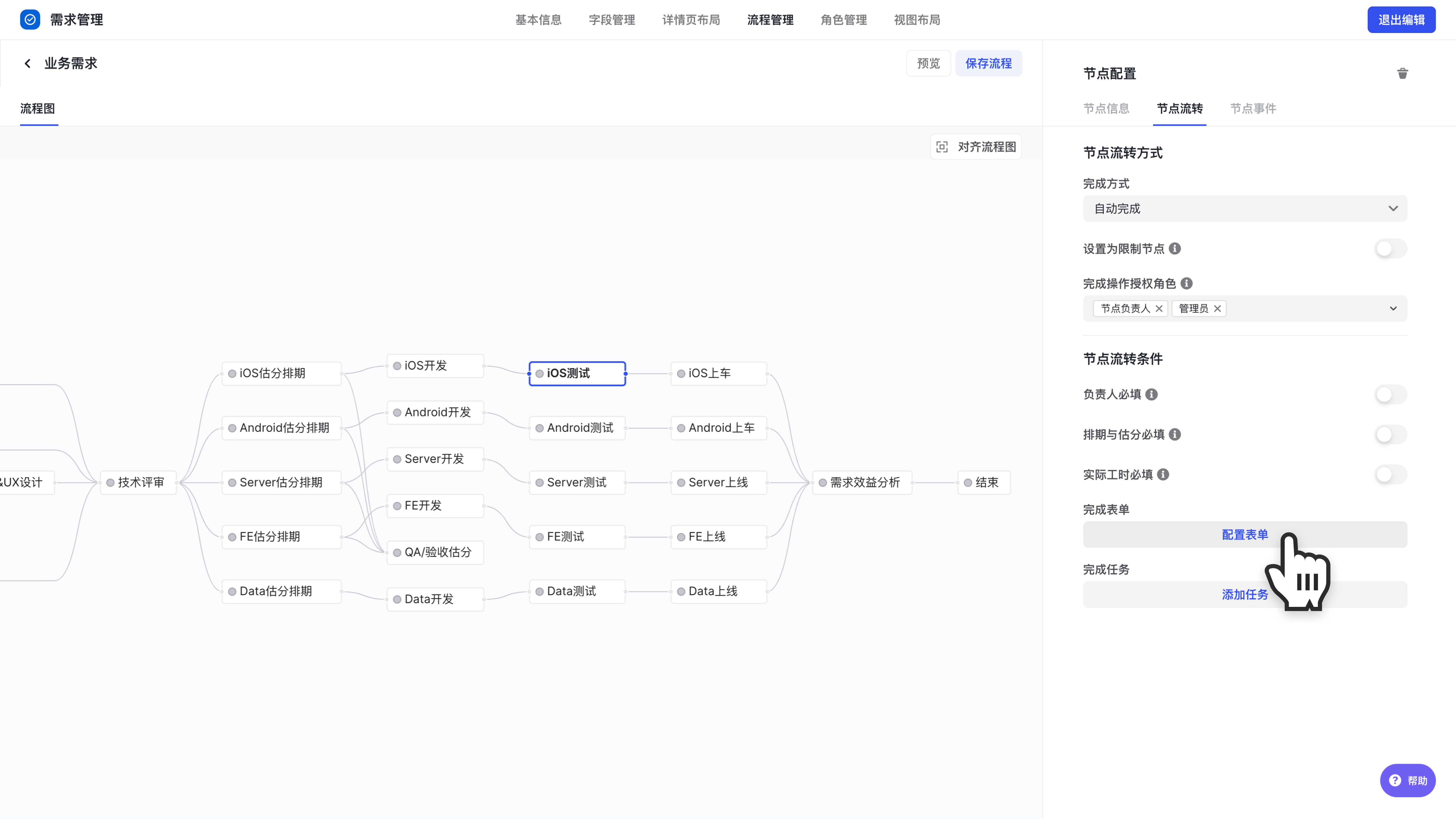Screen dimensions: 1456x819
Task: Select the Android测试 node
Action: pyautogui.click(x=577, y=428)
